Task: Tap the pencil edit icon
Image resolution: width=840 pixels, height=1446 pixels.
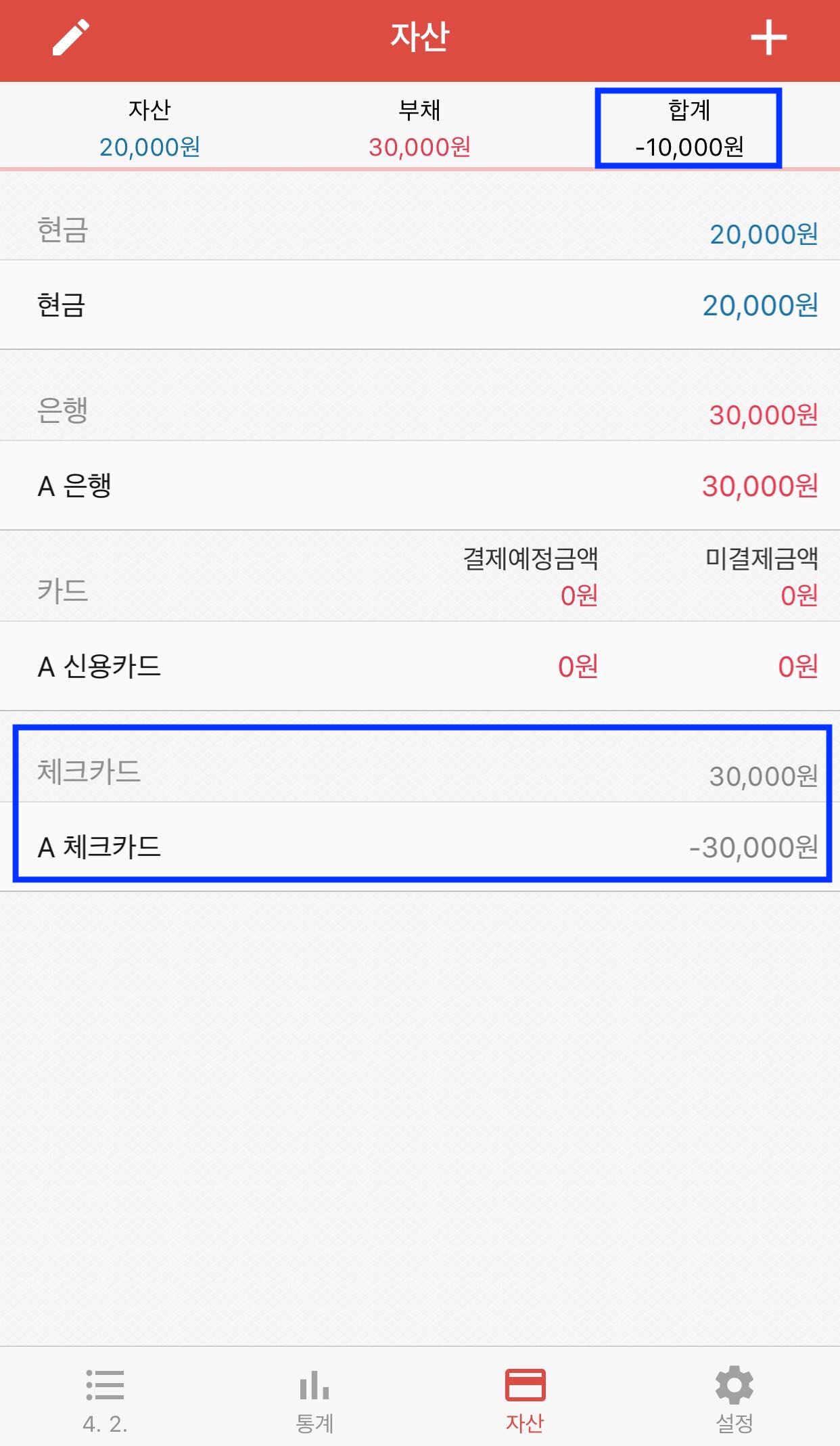Action: pyautogui.click(x=71, y=38)
